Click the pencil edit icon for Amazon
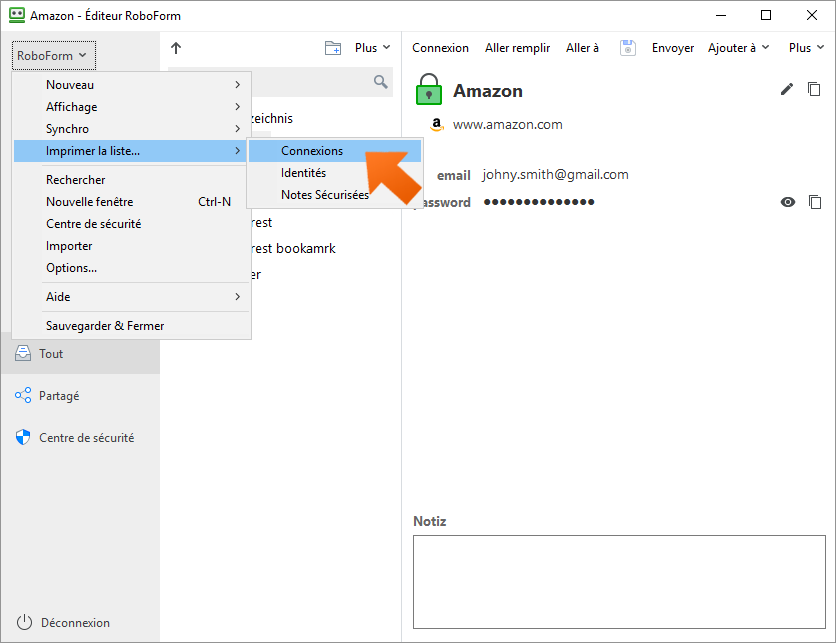Screen dimensions: 836x643 click(787, 89)
